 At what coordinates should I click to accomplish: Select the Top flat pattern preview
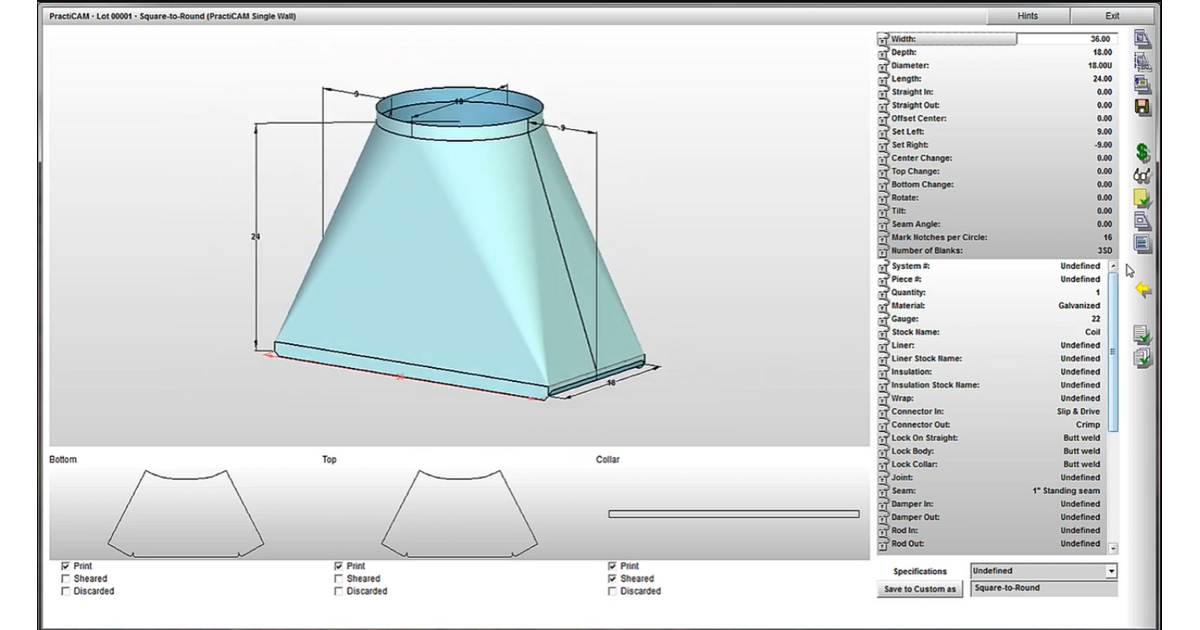(459, 512)
